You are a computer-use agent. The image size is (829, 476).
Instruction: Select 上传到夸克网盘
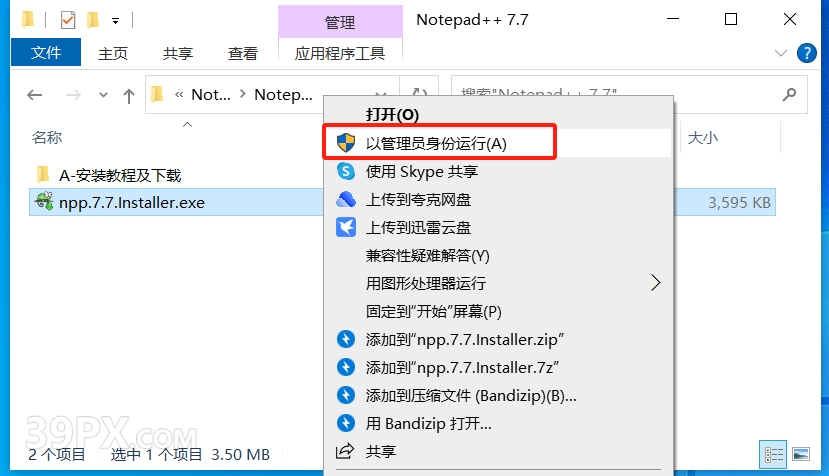pyautogui.click(x=418, y=199)
